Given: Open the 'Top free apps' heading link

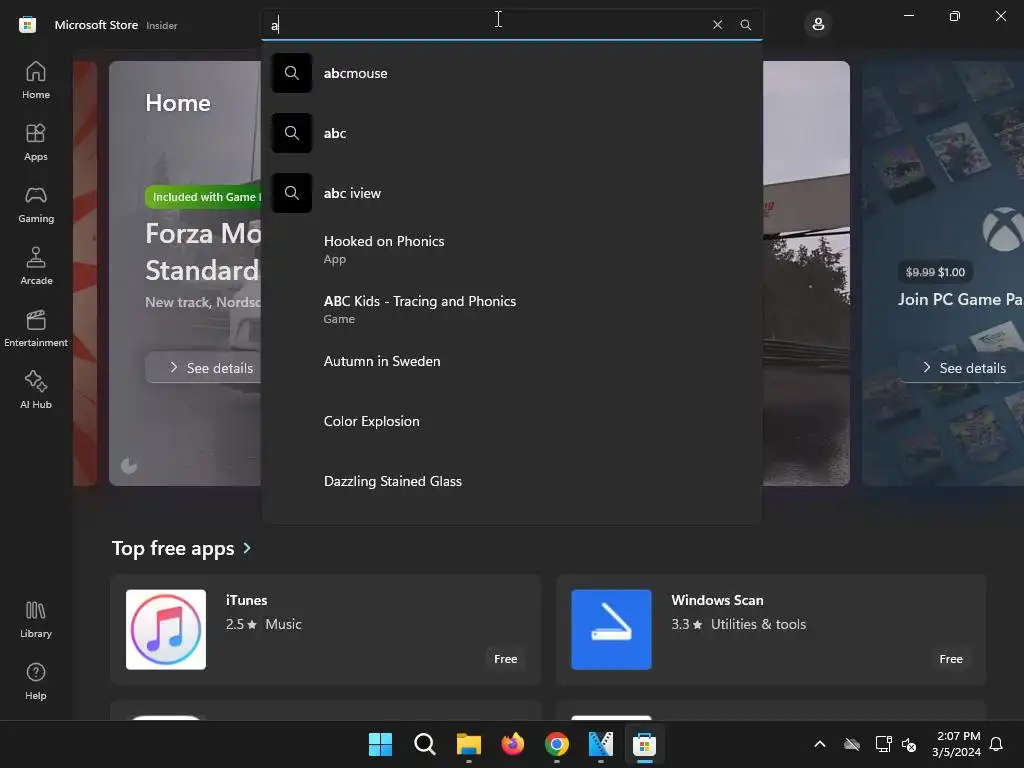Looking at the screenshot, I should point(173,548).
